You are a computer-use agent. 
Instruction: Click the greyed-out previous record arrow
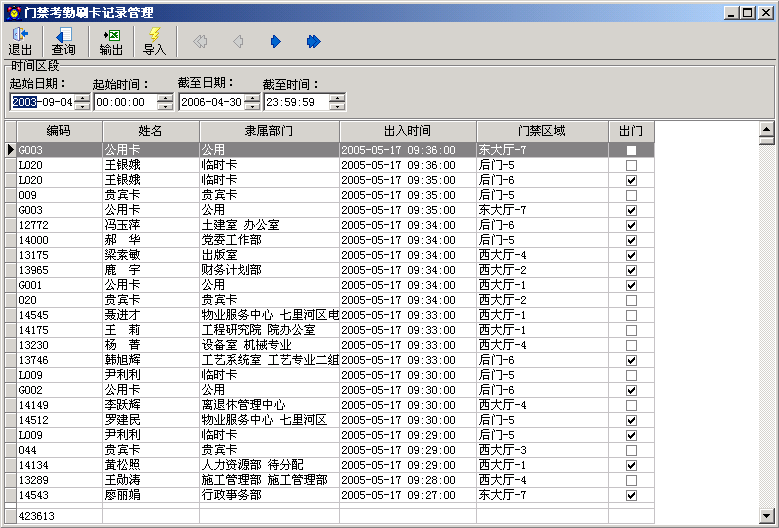click(x=237, y=41)
